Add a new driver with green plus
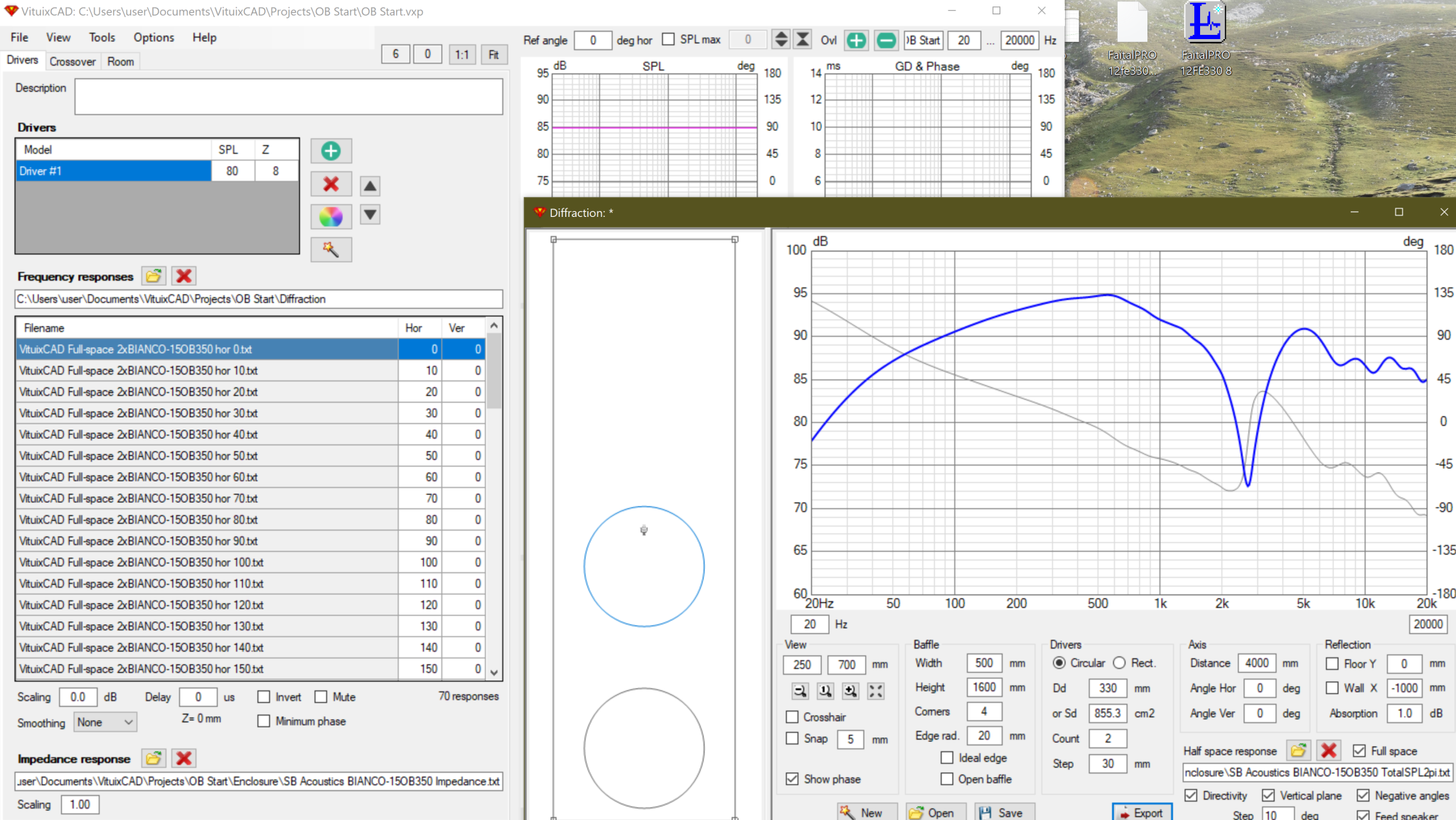1456x820 pixels. 331,151
